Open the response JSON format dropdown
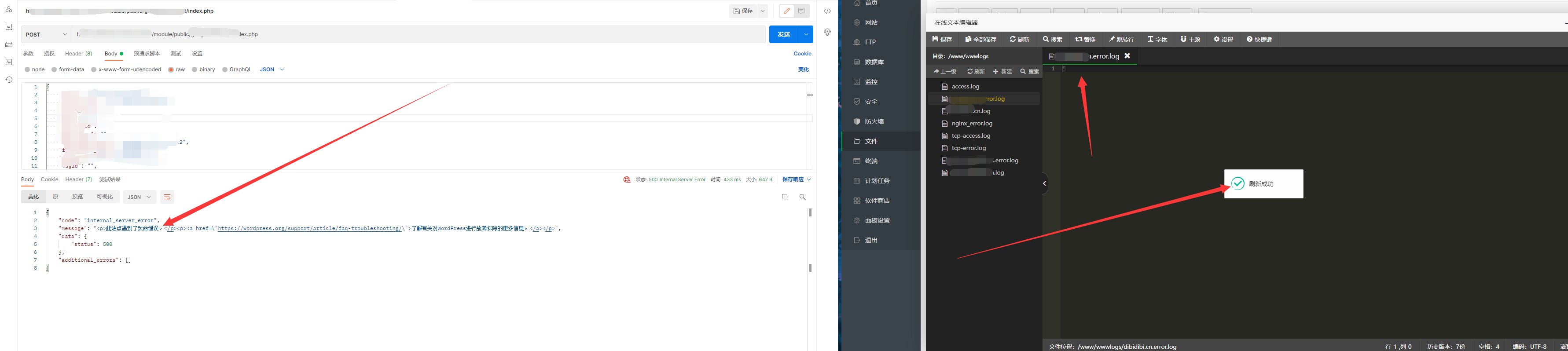 point(139,197)
